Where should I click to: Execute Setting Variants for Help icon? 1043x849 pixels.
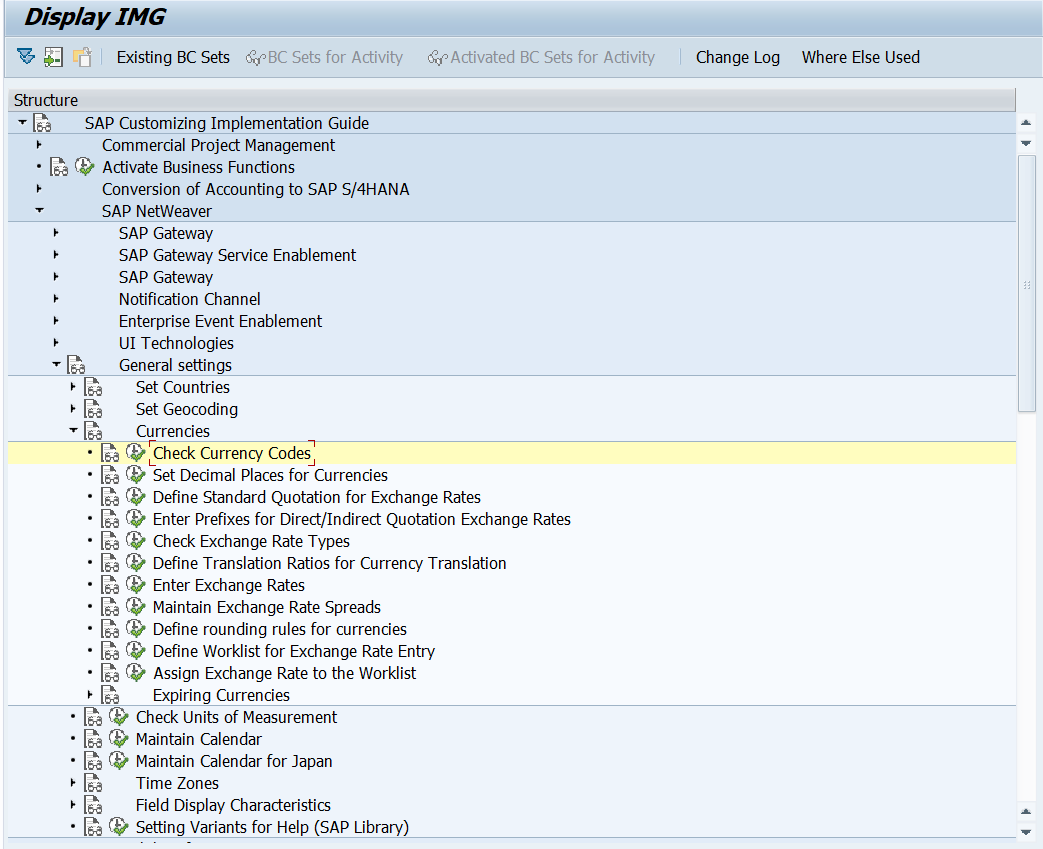(x=118, y=826)
